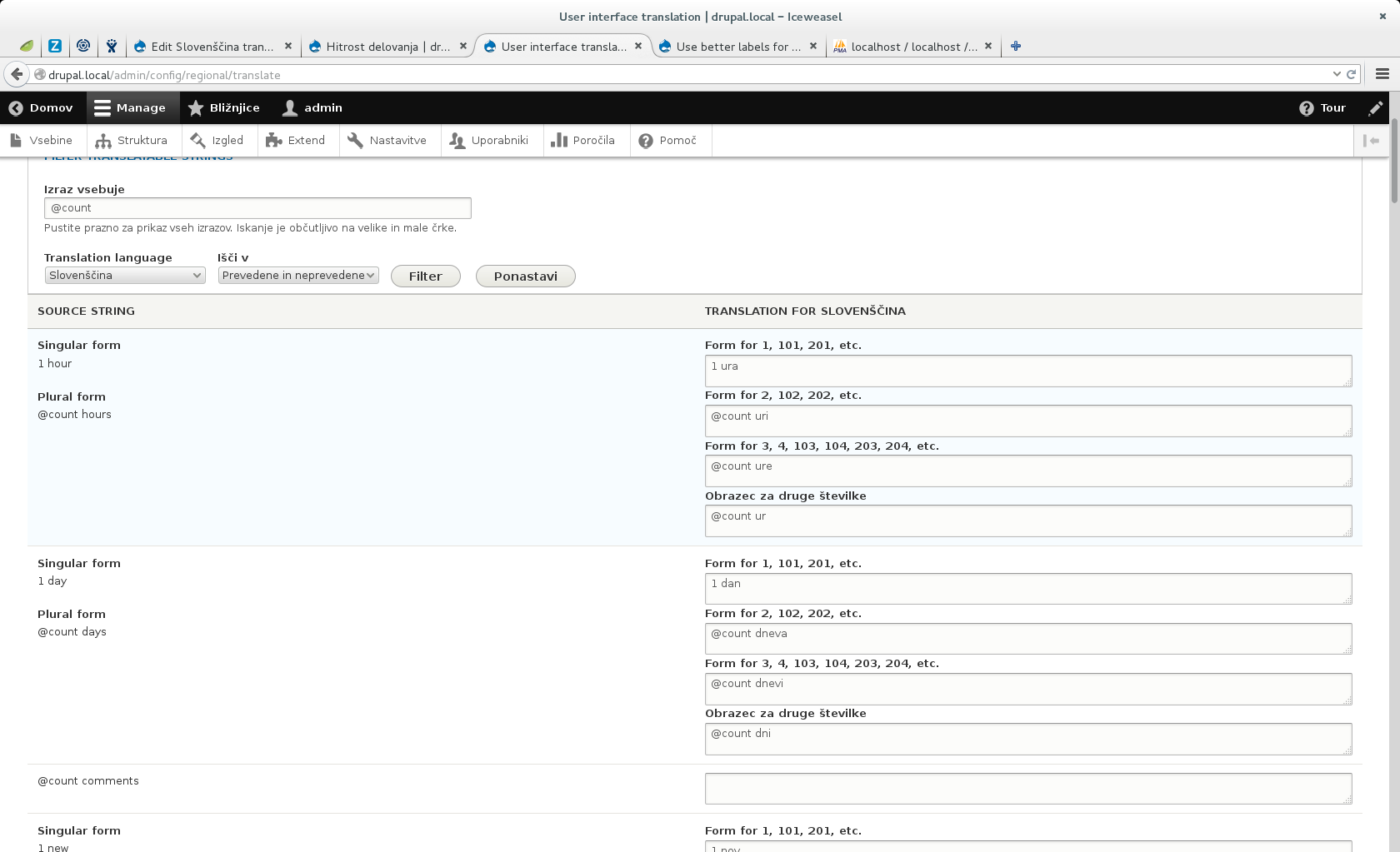Click the Bližnjice star icon
1400x852 pixels.
point(195,107)
